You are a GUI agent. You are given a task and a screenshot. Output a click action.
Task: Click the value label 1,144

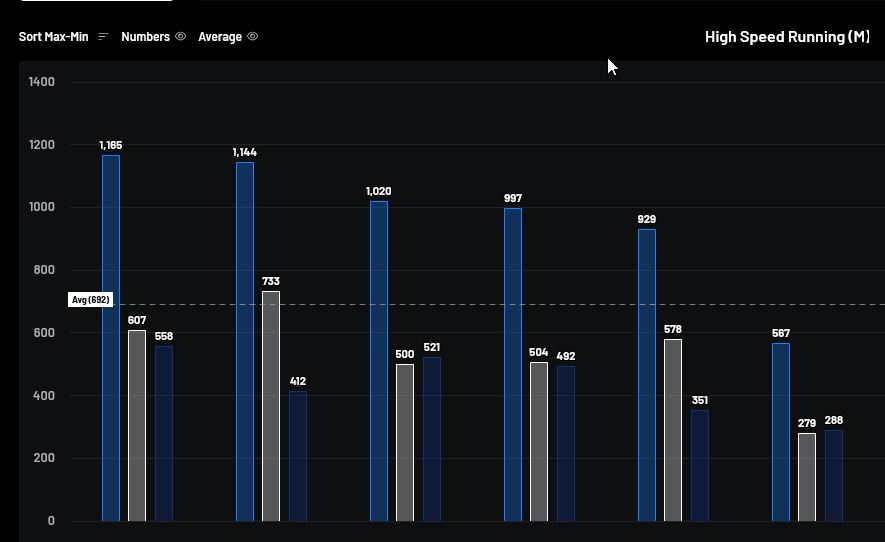[244, 152]
